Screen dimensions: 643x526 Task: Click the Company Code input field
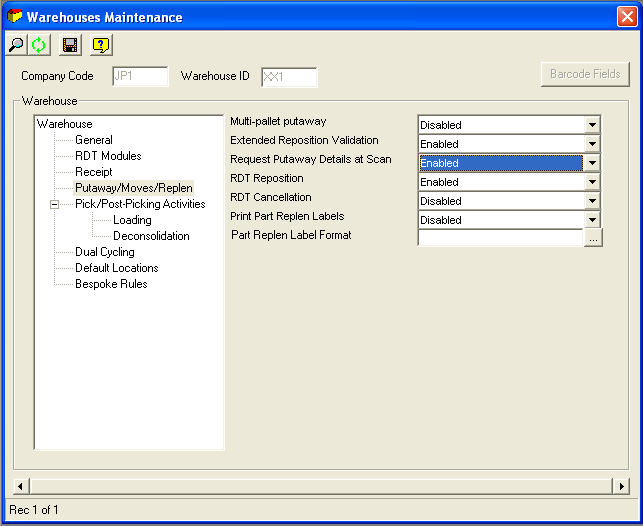pos(140,76)
